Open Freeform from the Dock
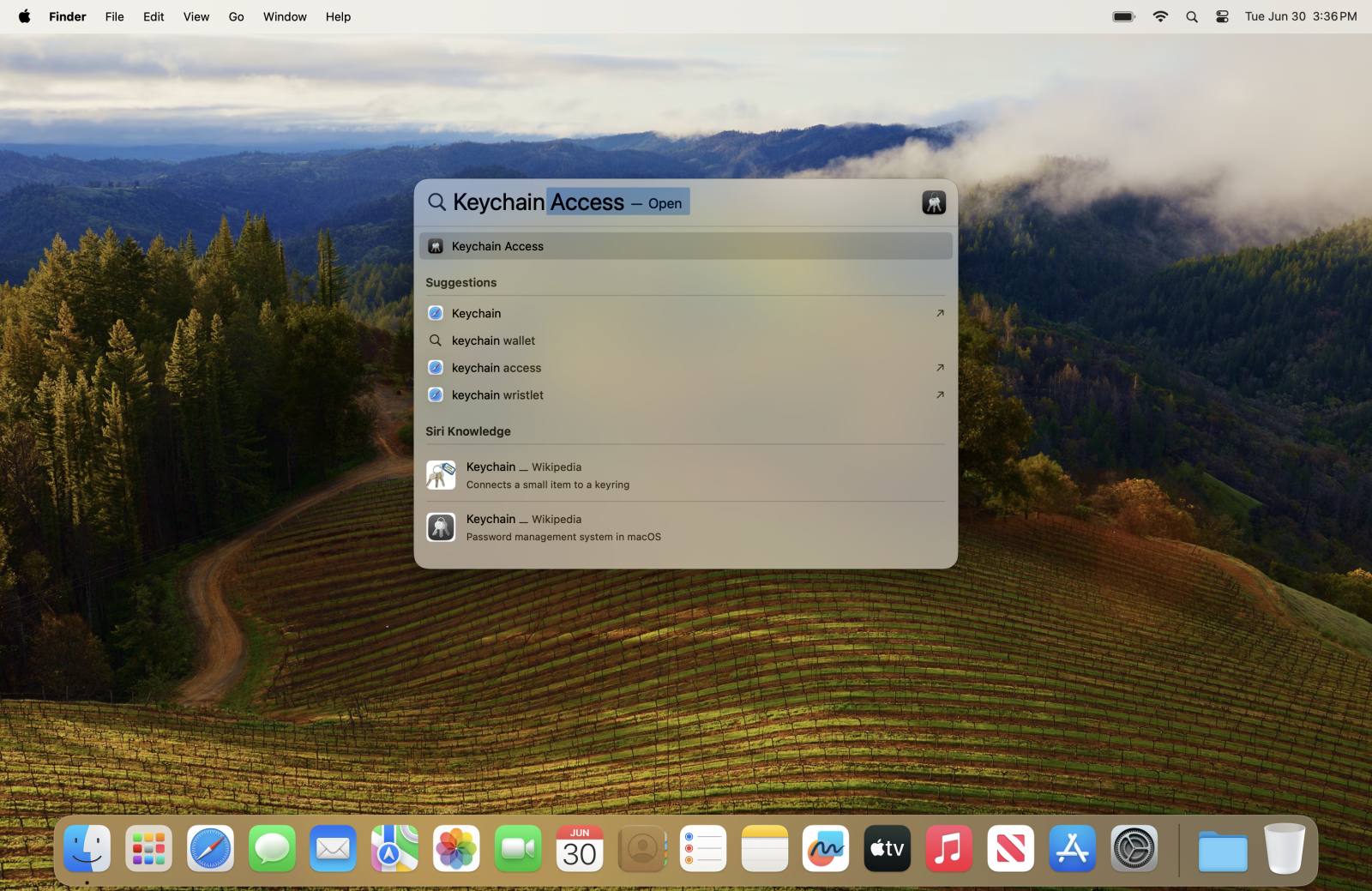Screen dimensions: 1372x891 point(826,849)
